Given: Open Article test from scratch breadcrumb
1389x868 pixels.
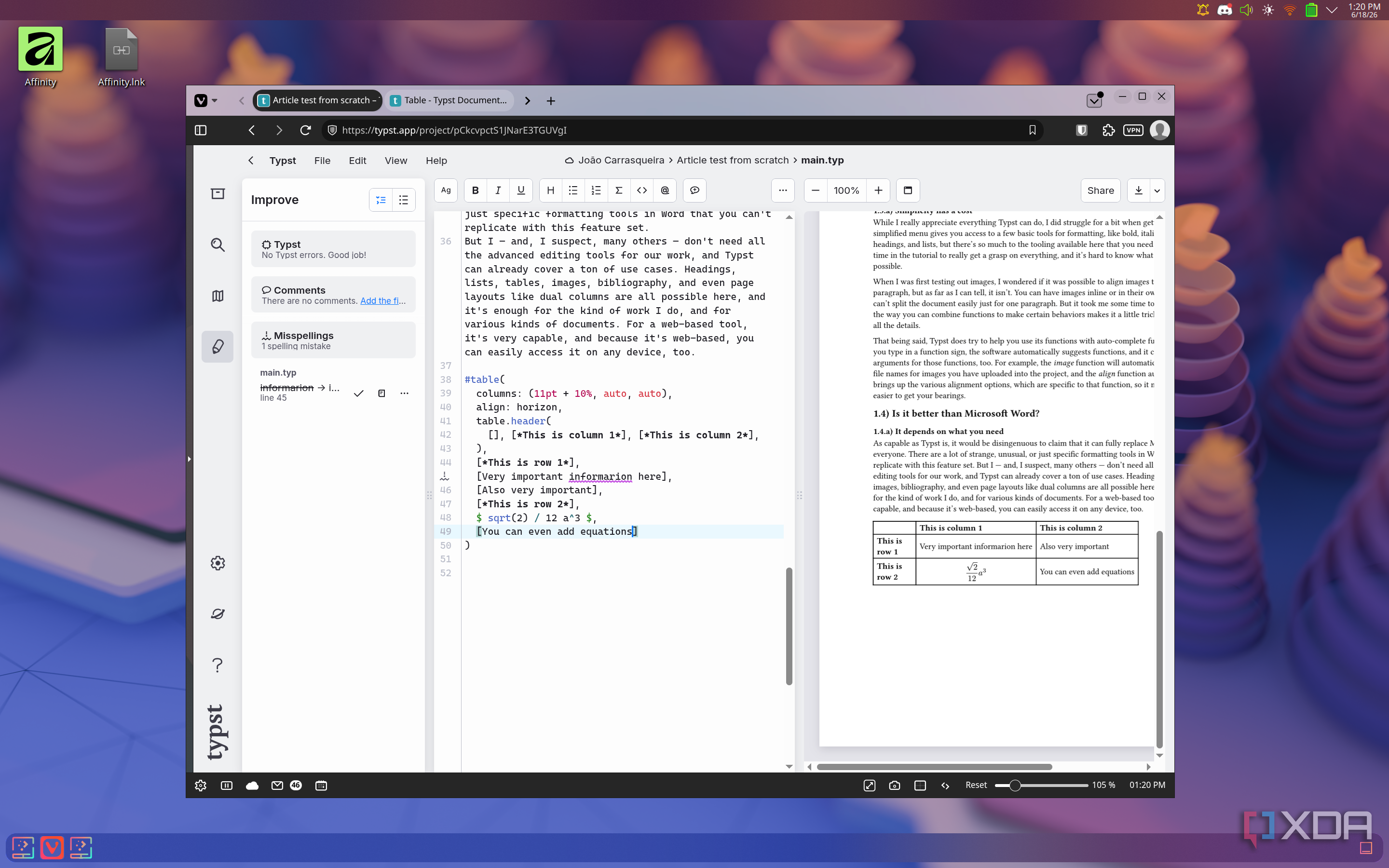Looking at the screenshot, I should tap(733, 160).
